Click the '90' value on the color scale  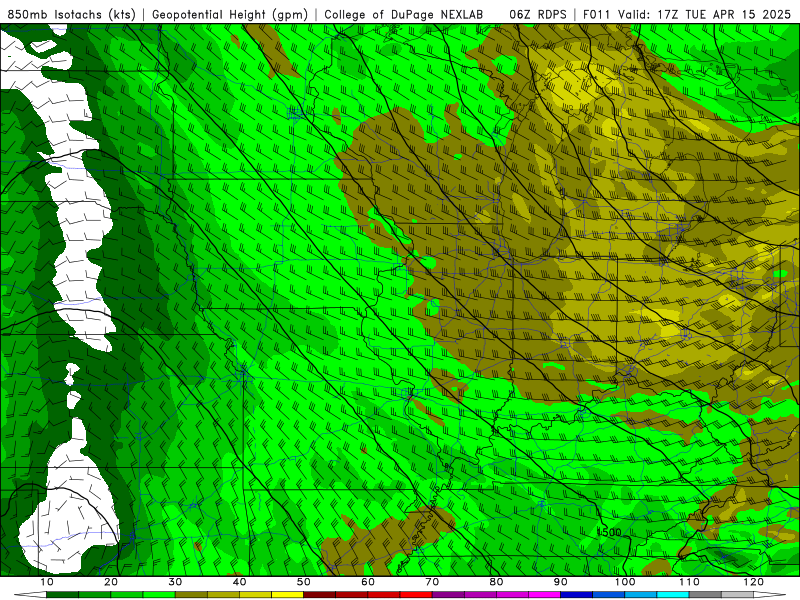point(561,582)
